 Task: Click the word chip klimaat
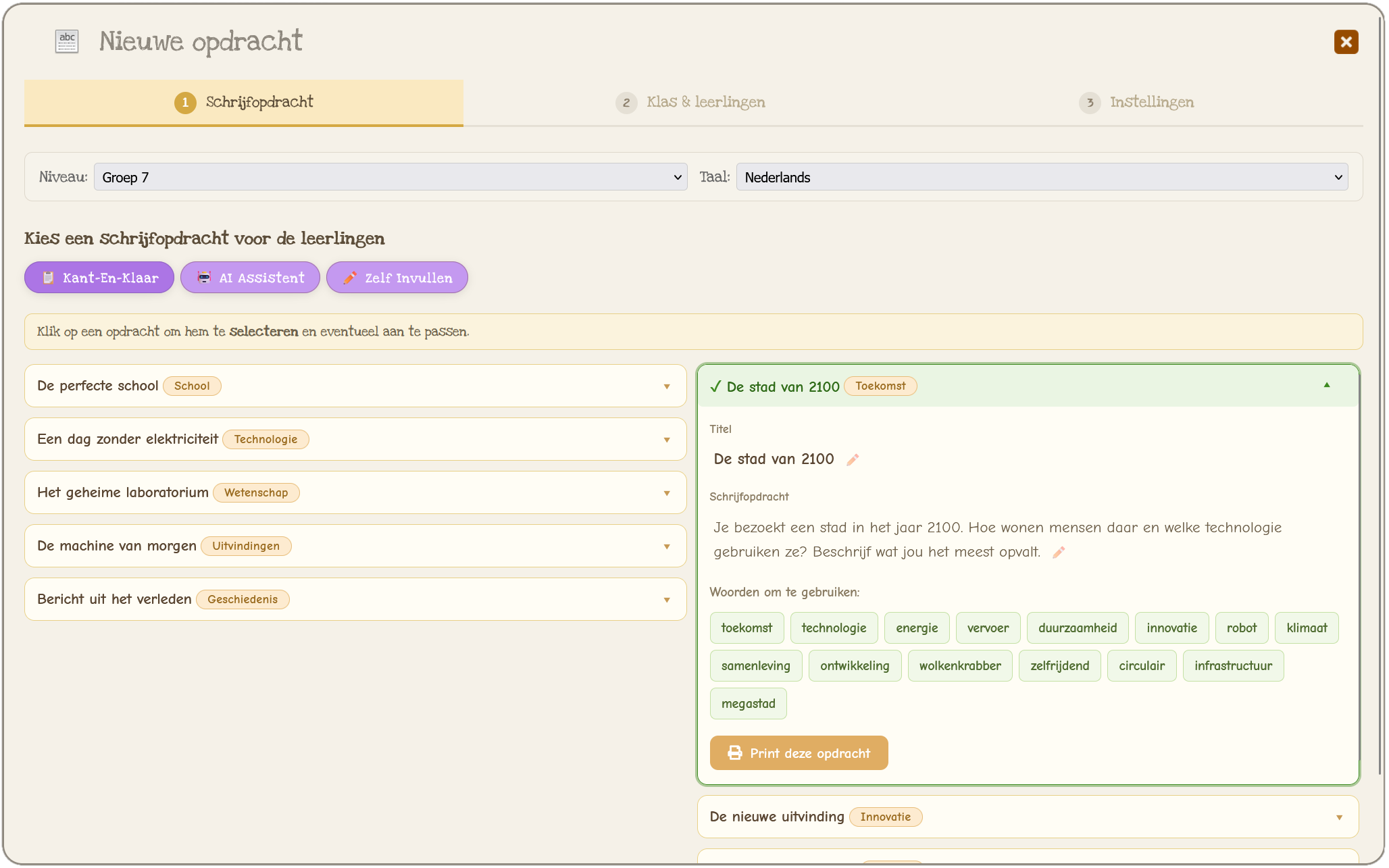1307,628
